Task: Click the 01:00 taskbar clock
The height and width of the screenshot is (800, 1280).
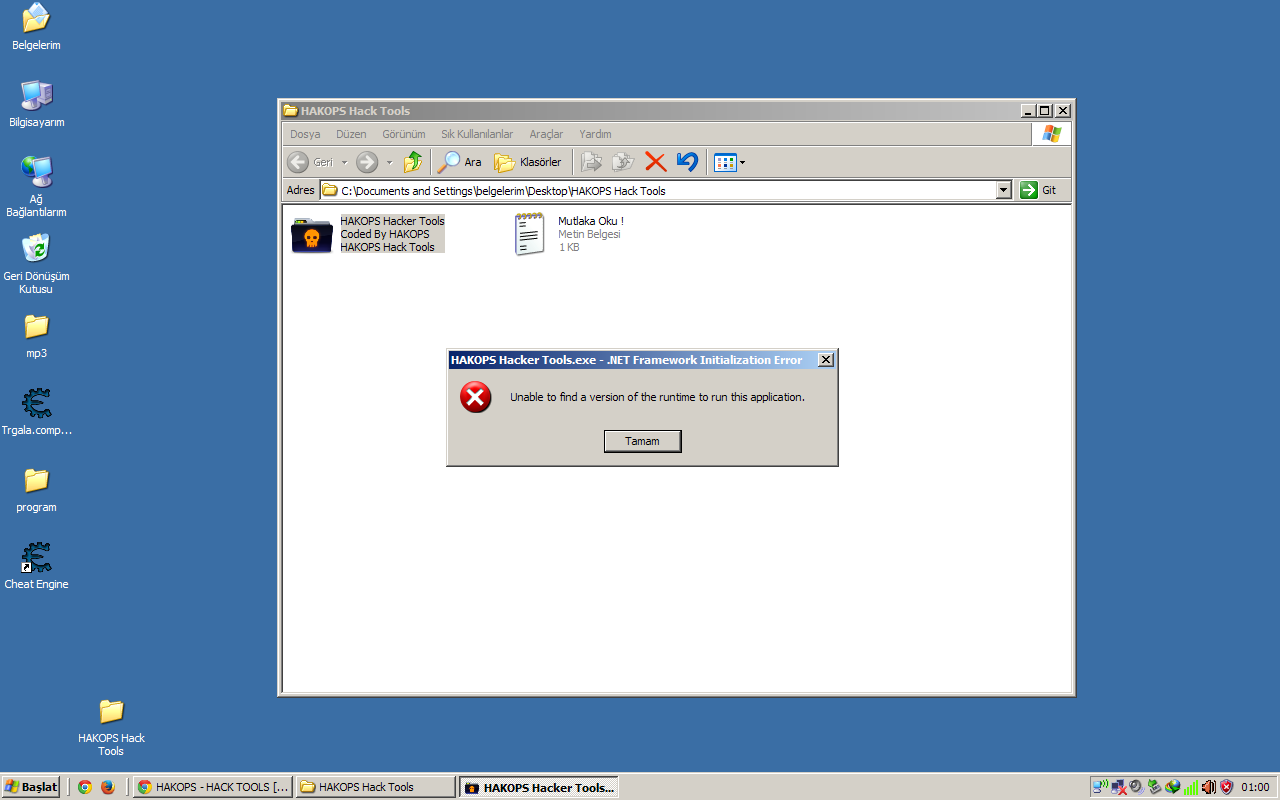Action: (x=1255, y=787)
